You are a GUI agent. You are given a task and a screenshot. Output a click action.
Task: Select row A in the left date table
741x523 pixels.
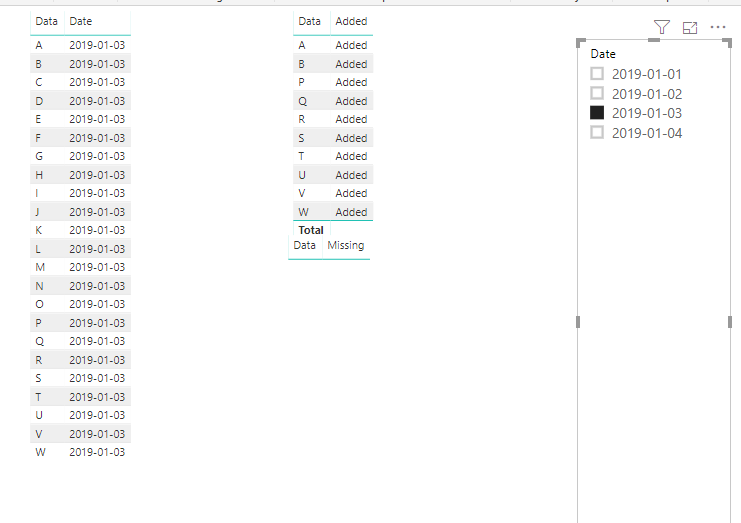click(80, 45)
